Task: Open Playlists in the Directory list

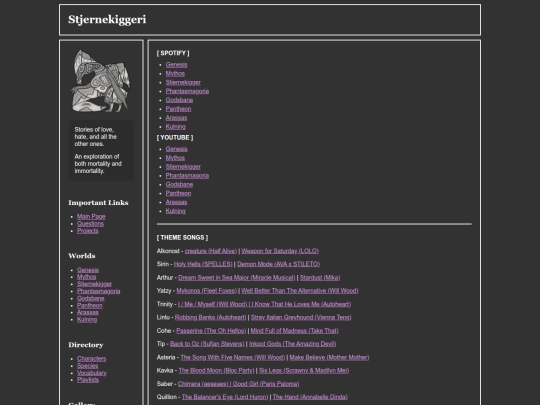Action: click(x=88, y=380)
